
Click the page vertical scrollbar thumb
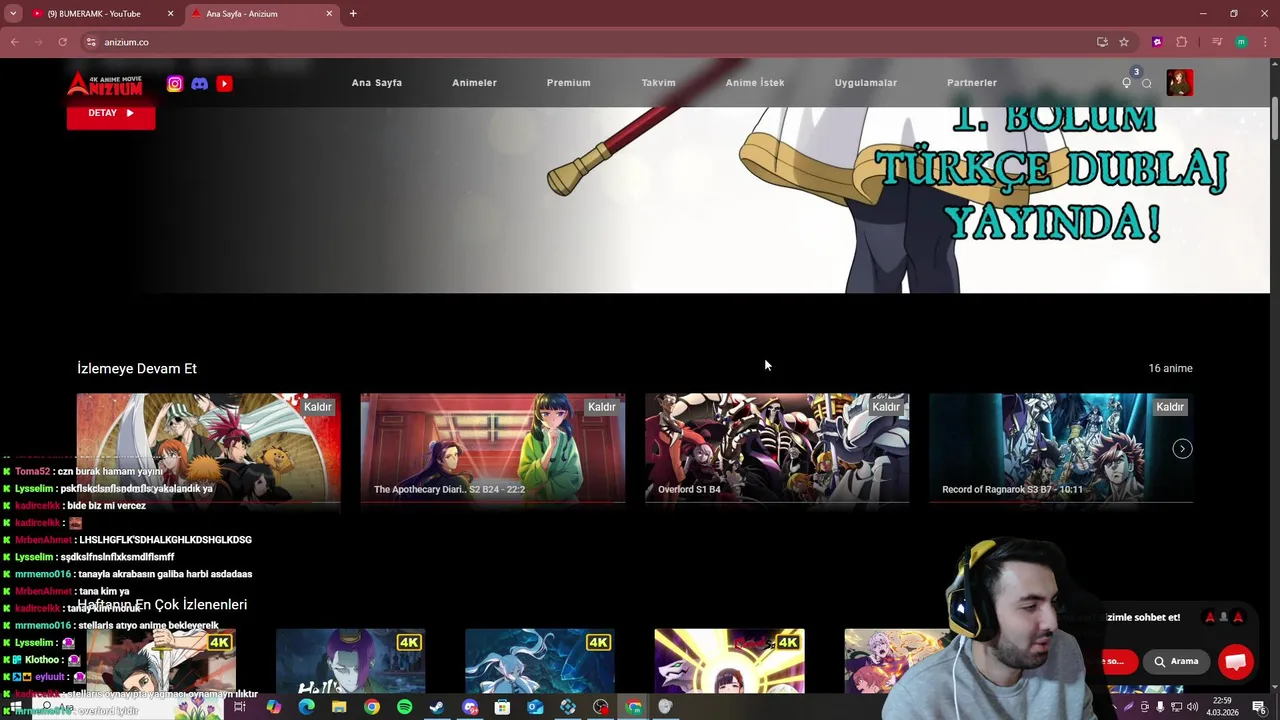tap(1275, 118)
